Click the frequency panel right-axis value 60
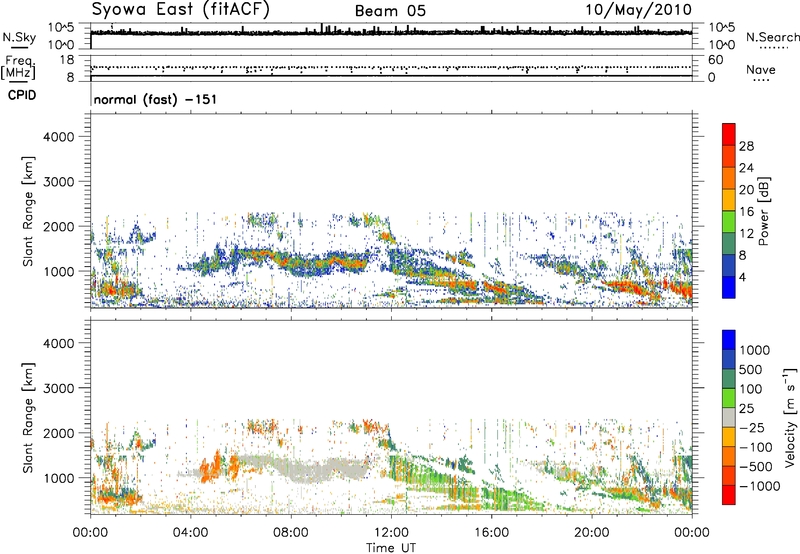Viewport: 800px width, 554px height. tap(715, 60)
